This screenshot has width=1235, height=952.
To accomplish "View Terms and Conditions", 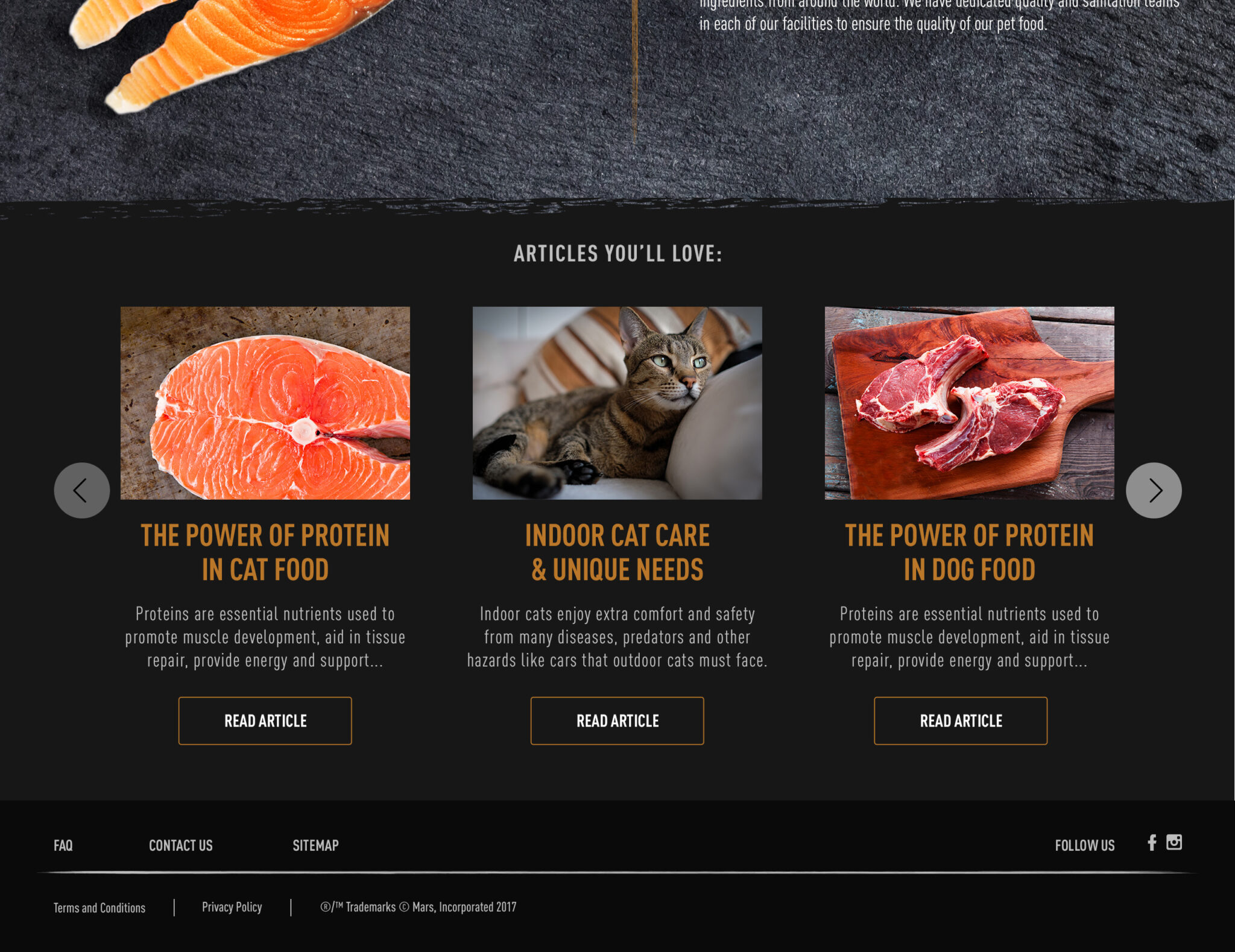I will (x=99, y=907).
